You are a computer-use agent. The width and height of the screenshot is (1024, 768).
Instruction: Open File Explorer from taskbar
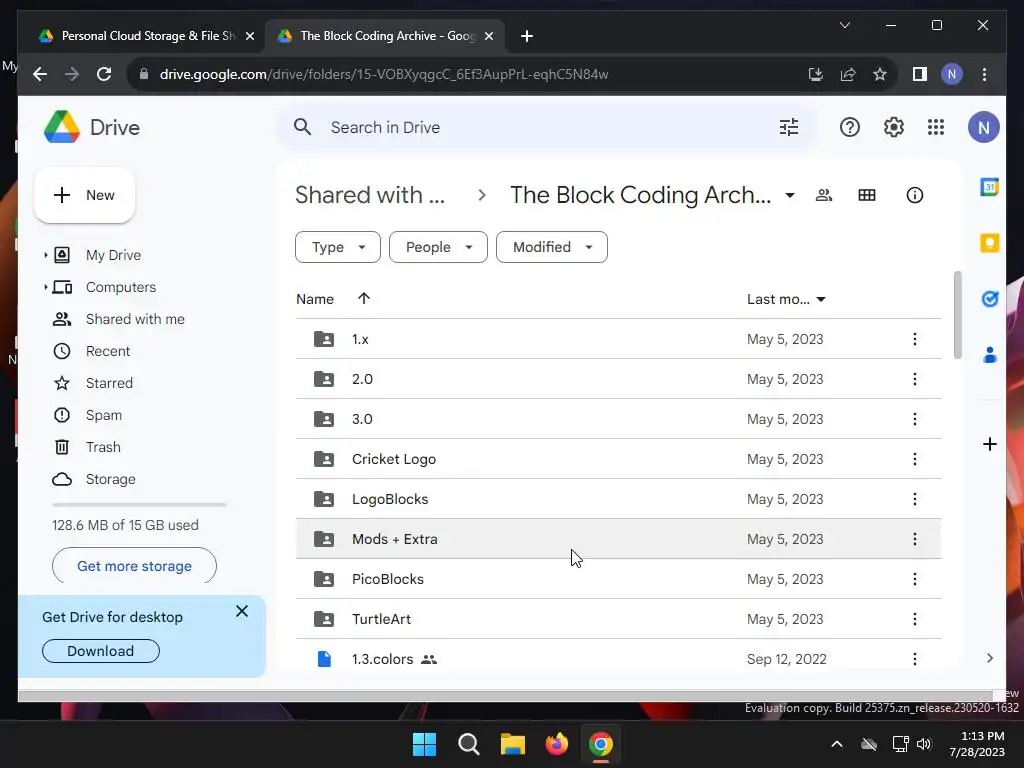click(x=513, y=744)
